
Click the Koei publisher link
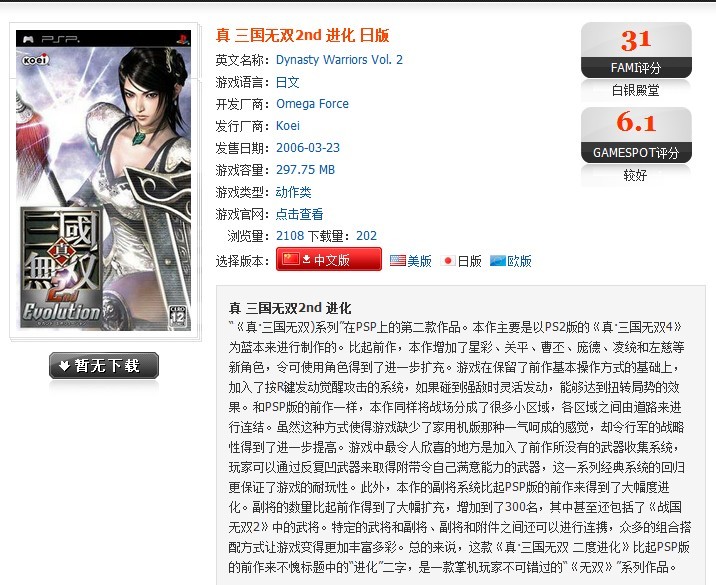pyautogui.click(x=288, y=126)
